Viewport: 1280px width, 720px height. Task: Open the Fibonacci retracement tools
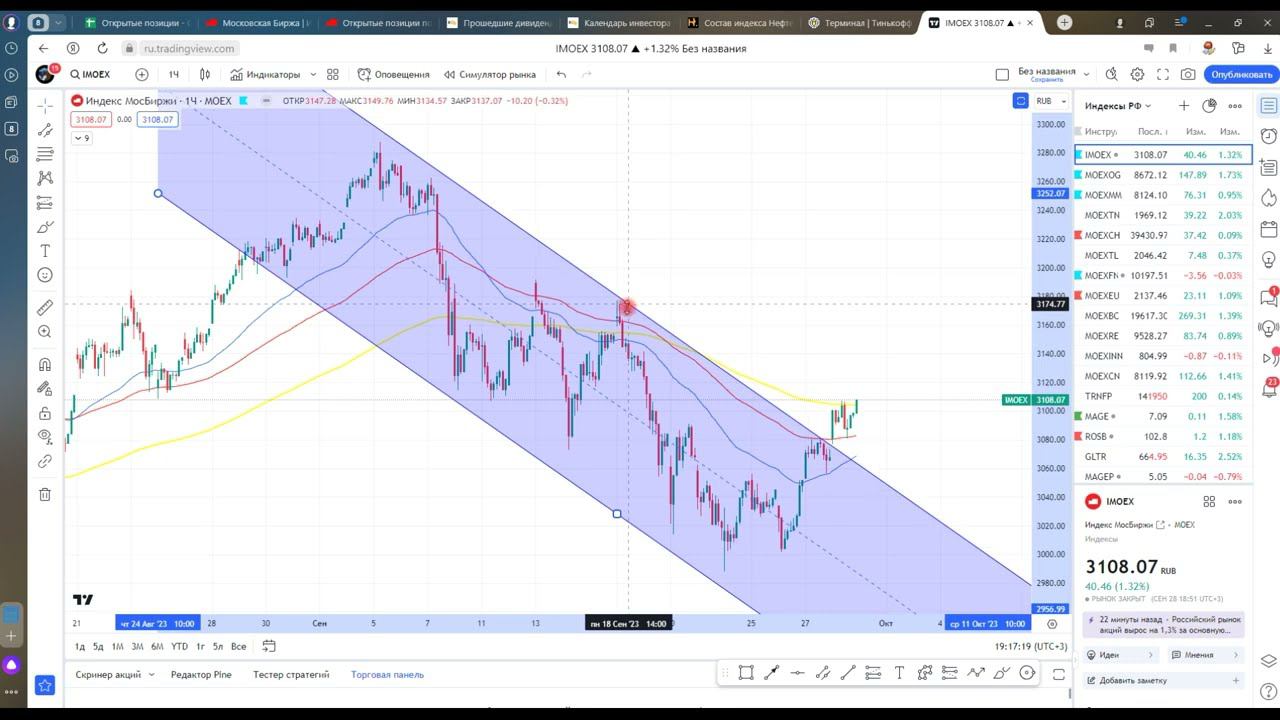[x=45, y=154]
